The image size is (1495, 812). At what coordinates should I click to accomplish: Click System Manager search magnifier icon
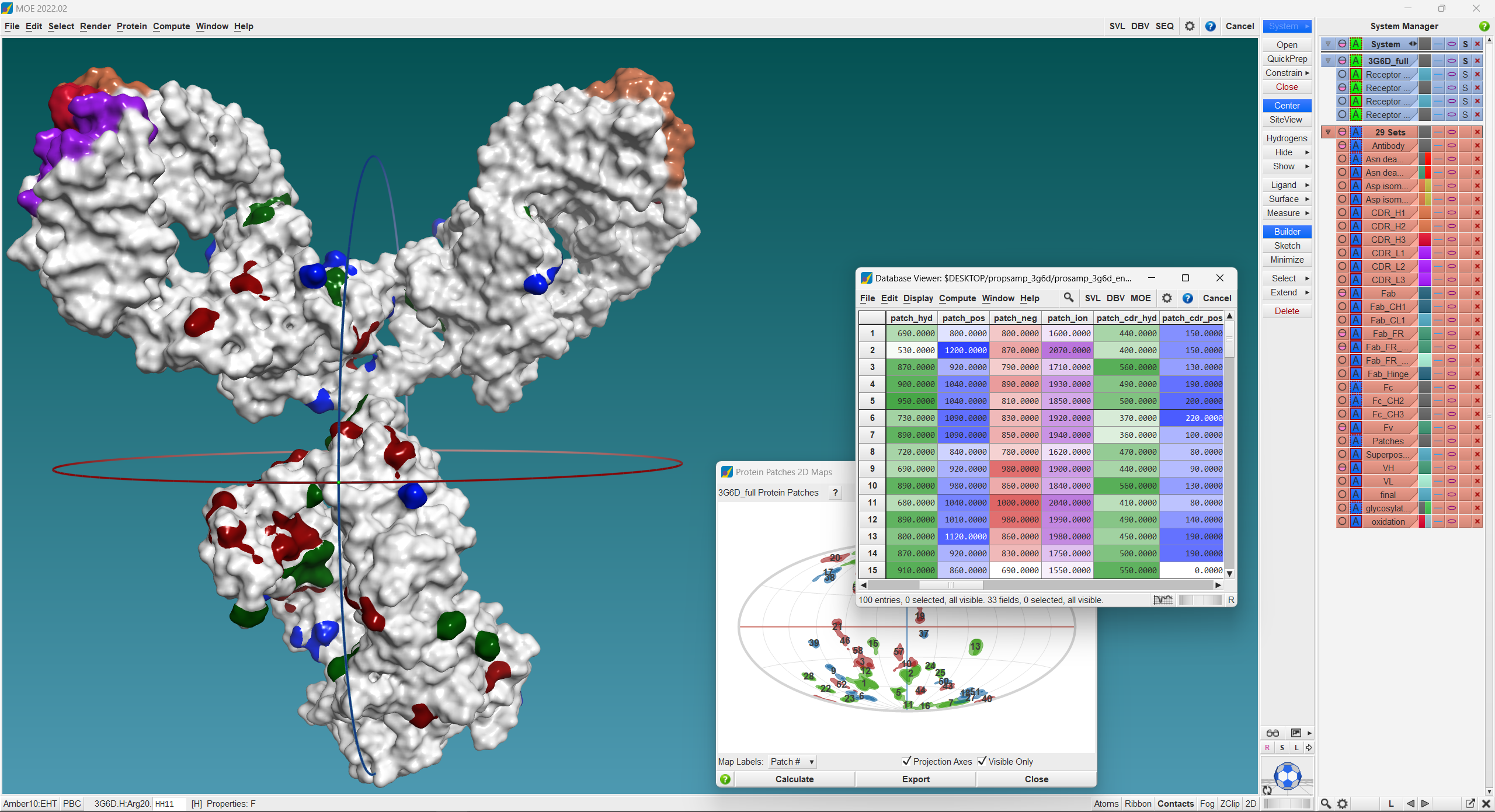coord(1326,804)
